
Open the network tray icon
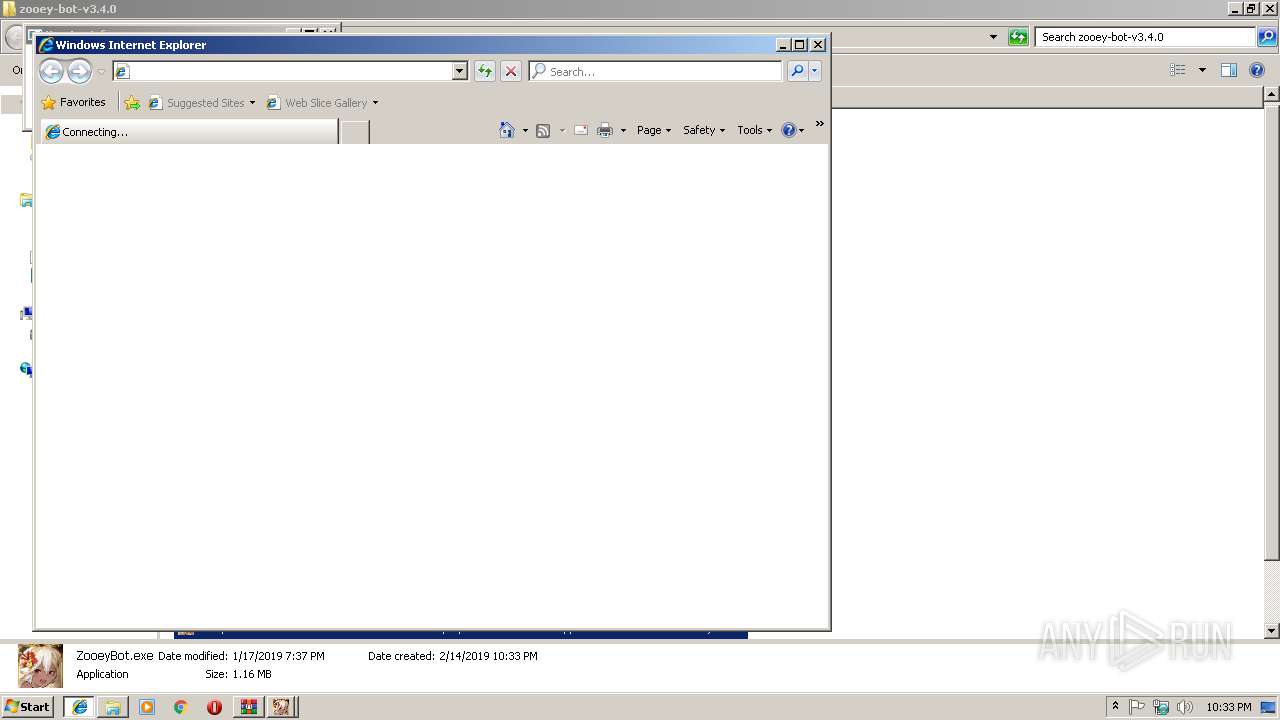pos(1161,707)
